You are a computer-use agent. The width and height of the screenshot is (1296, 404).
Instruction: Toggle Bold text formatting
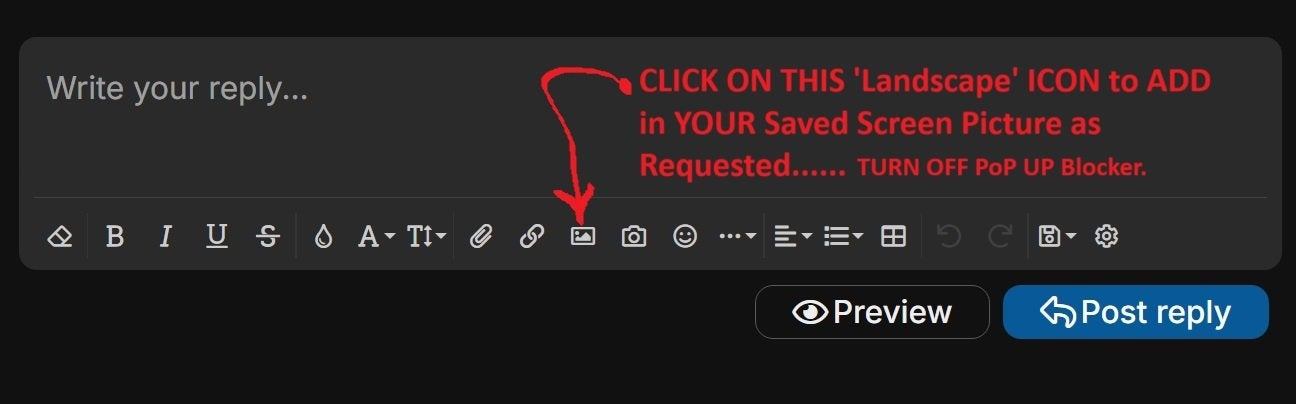pos(115,237)
